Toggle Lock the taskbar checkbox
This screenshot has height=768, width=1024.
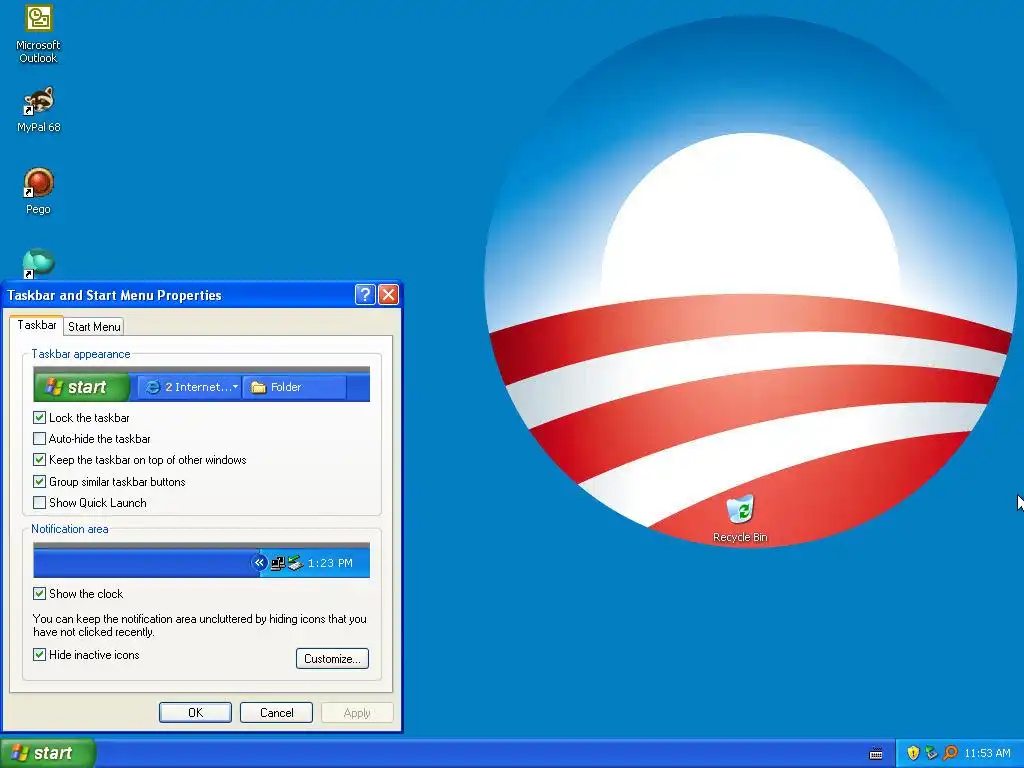tap(39, 417)
